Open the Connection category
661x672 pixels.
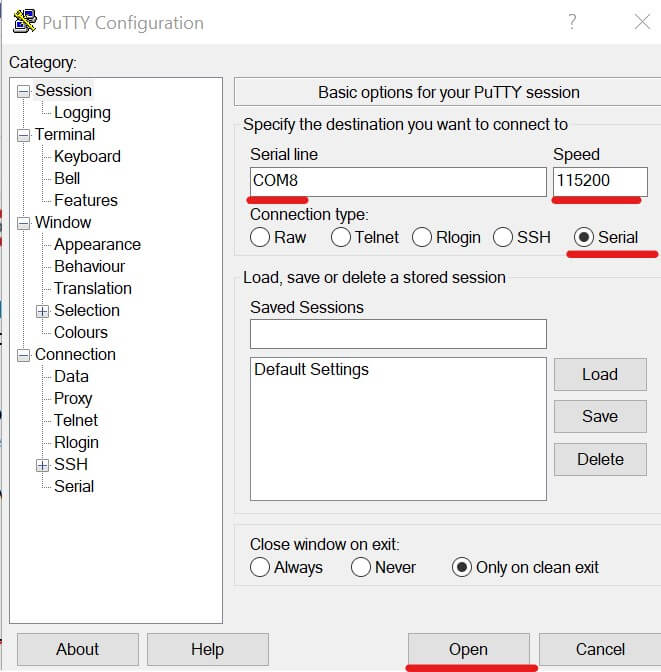pyautogui.click(x=75, y=354)
